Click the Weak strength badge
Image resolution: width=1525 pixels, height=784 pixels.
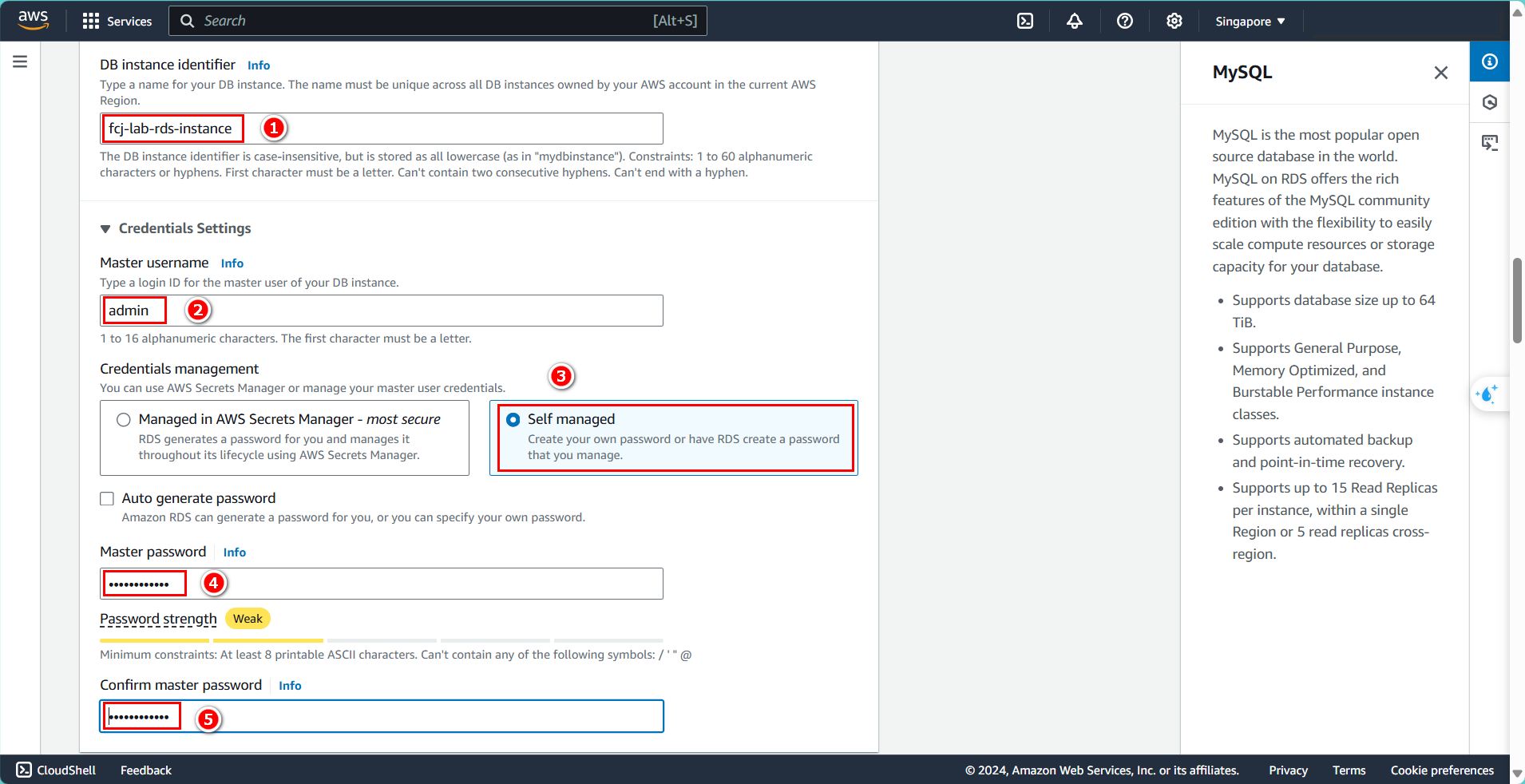(x=248, y=619)
